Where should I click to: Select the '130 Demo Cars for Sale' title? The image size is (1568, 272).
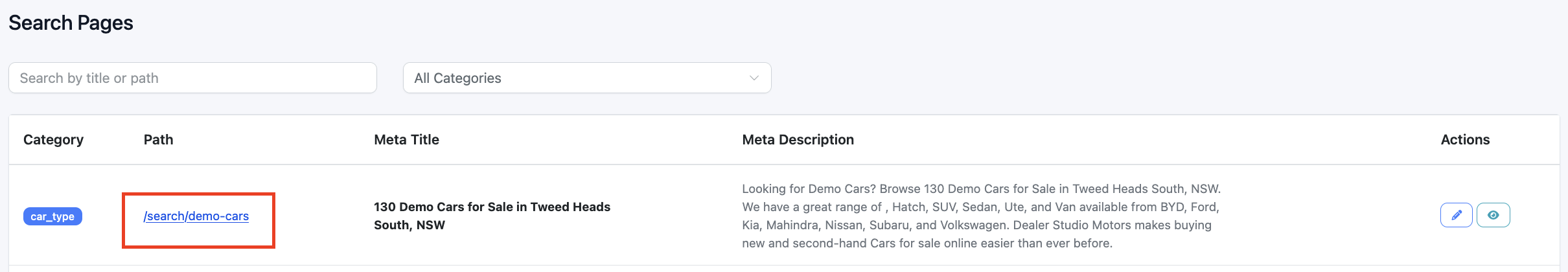492,207
